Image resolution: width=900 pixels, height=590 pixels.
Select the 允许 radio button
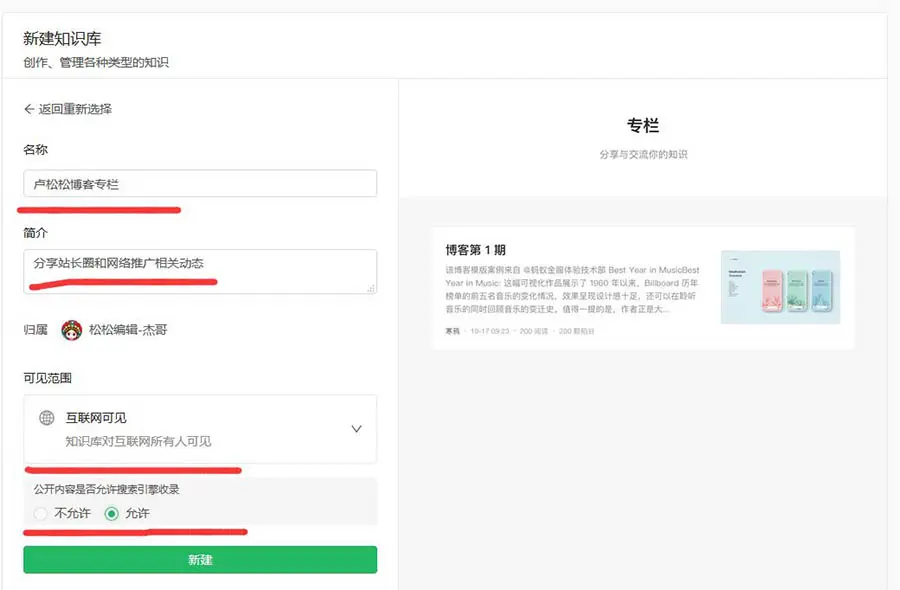[112, 514]
